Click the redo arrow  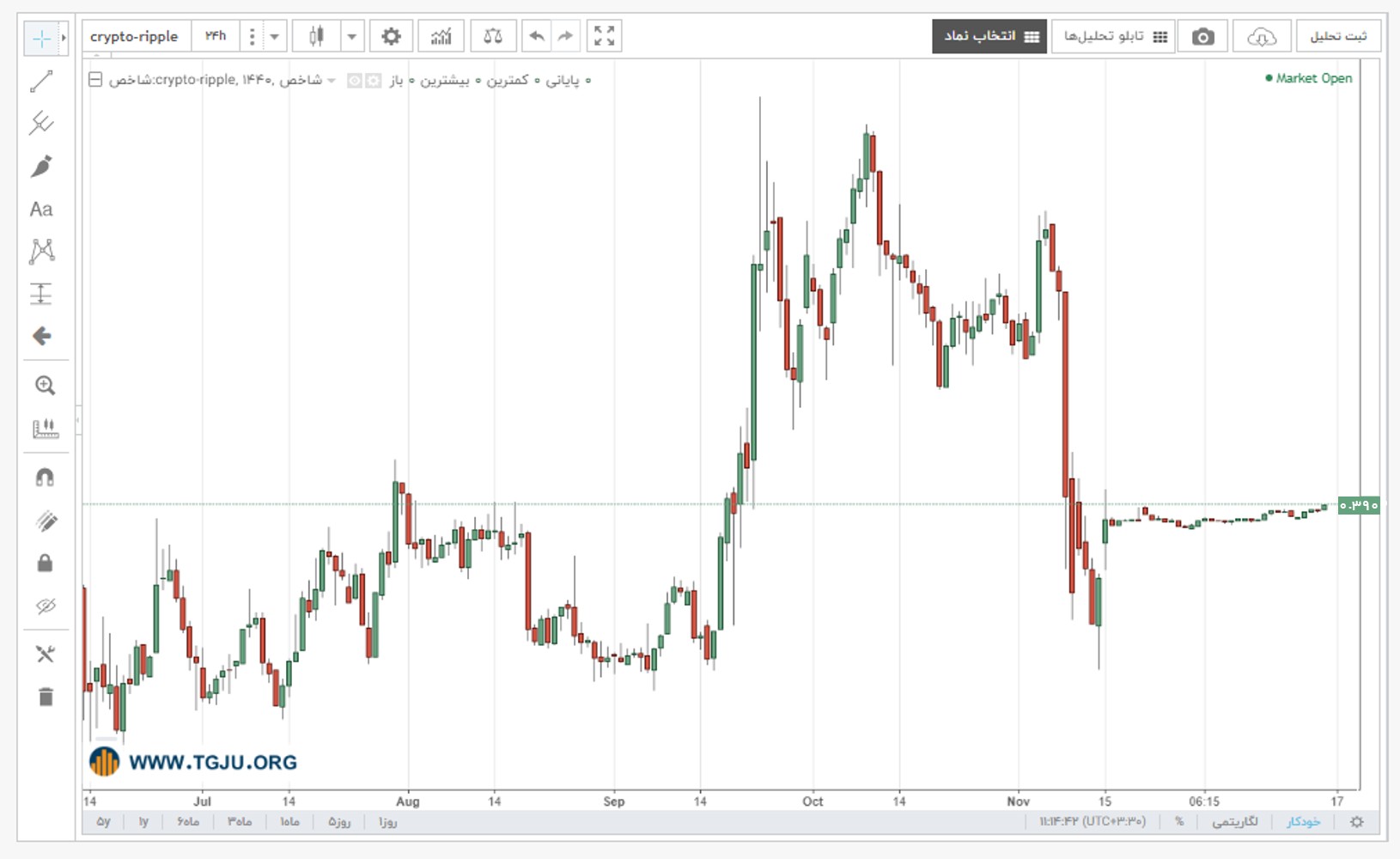(x=565, y=36)
